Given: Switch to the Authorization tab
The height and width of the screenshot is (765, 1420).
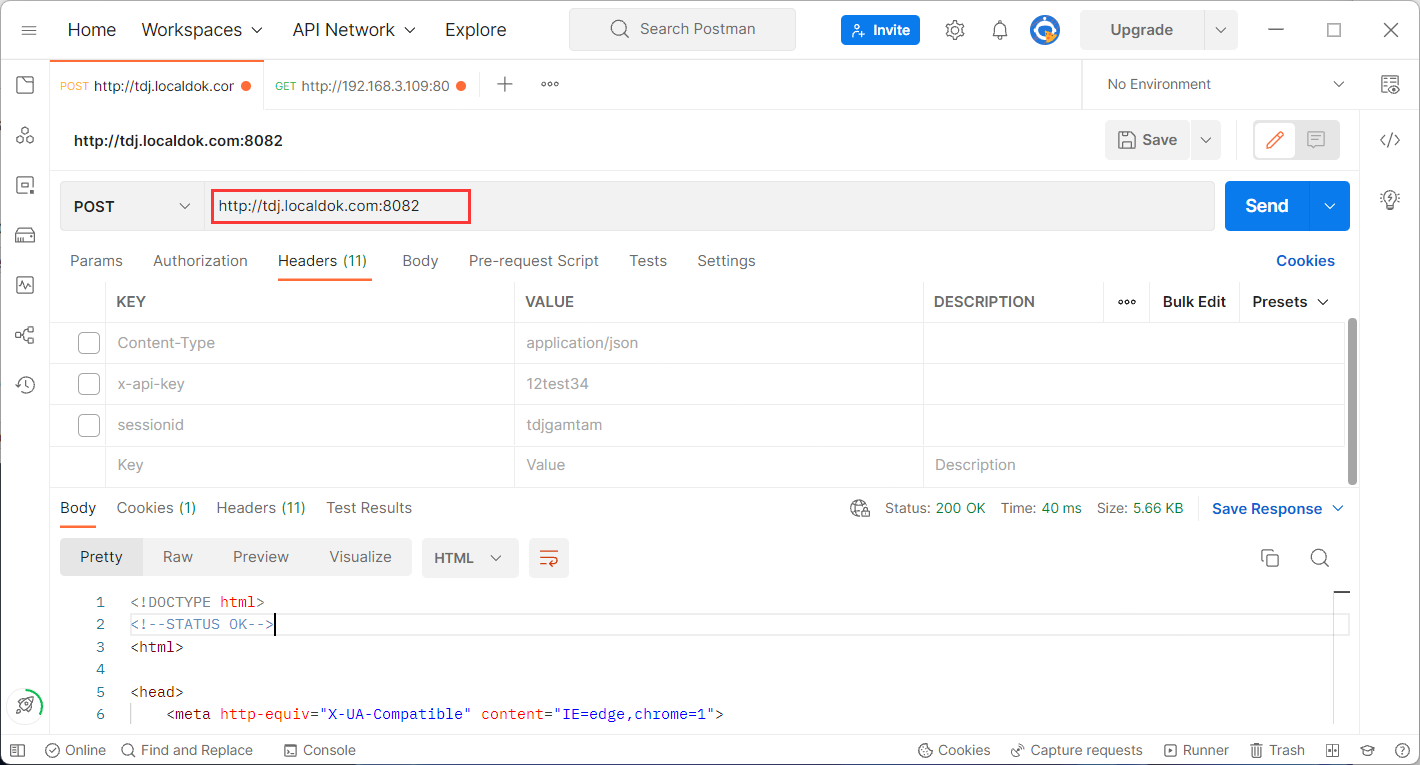Looking at the screenshot, I should [x=200, y=261].
